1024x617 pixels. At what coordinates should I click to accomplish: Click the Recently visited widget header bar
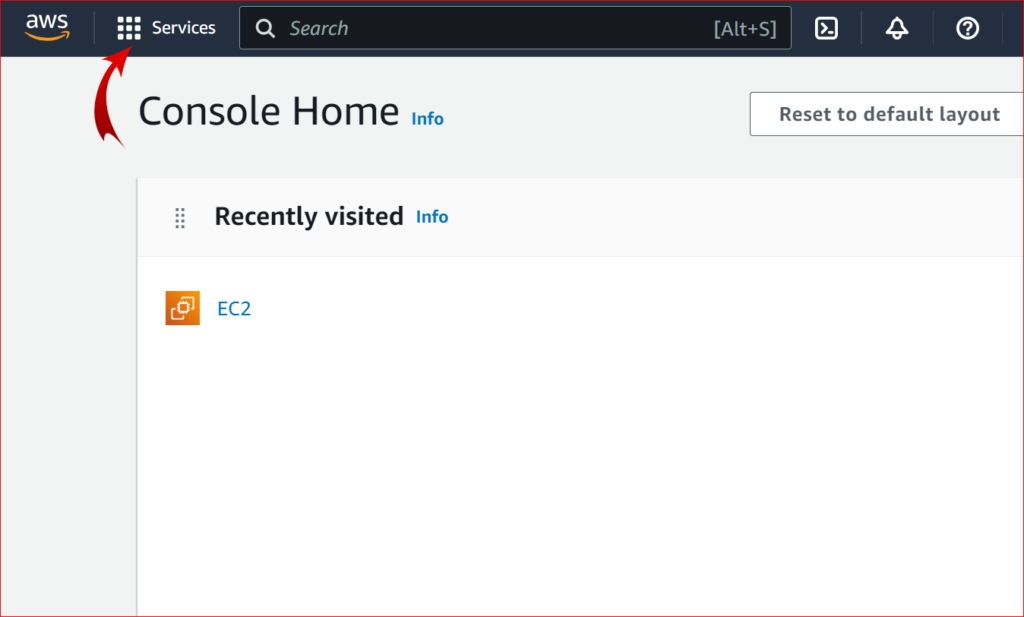click(x=581, y=217)
